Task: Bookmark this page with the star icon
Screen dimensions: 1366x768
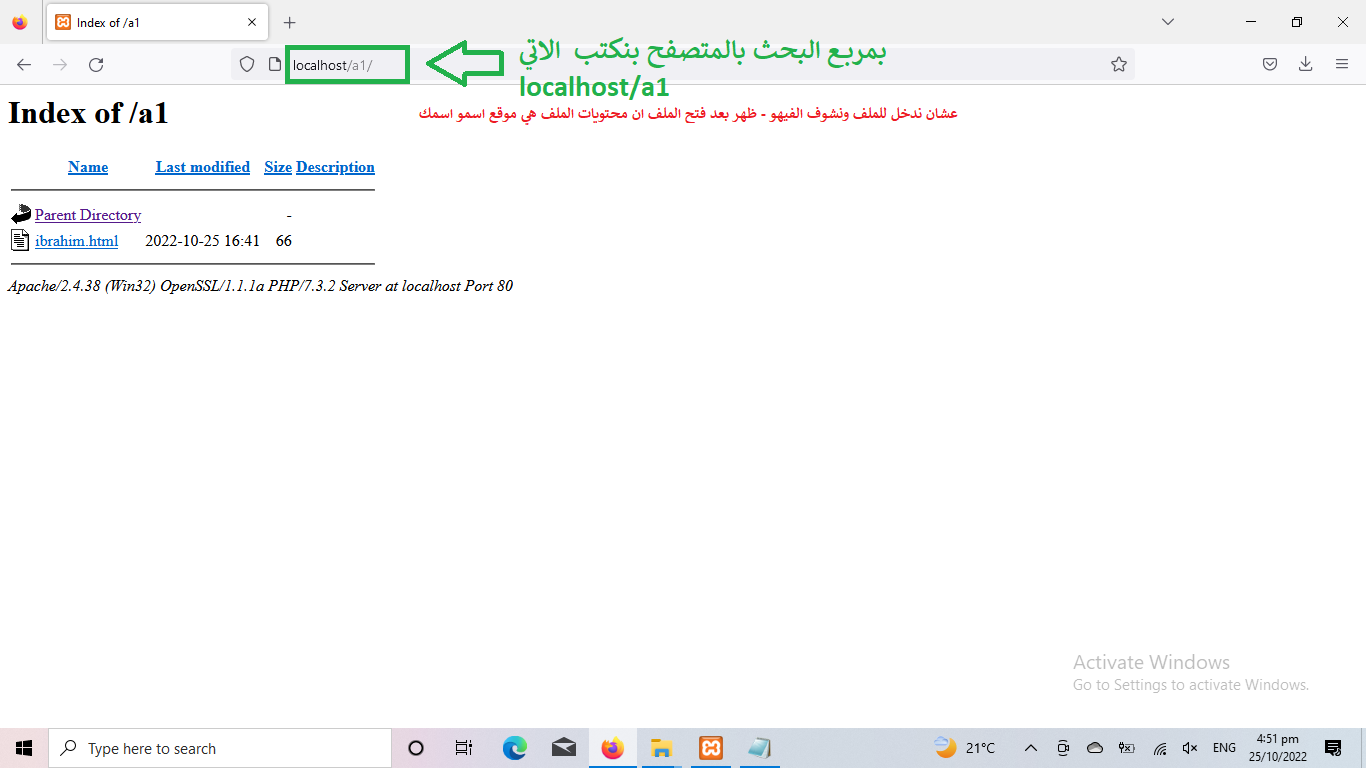Action: pyautogui.click(x=1118, y=65)
